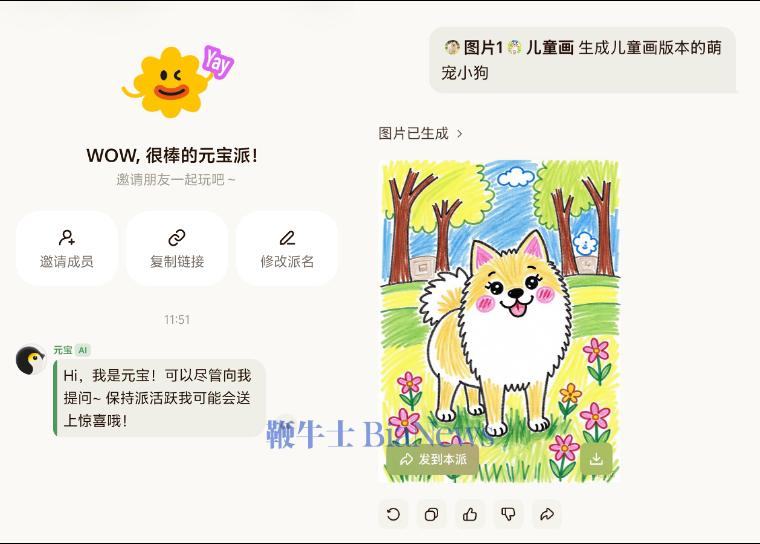Click the green AI badge beside 元宝

coord(83,350)
